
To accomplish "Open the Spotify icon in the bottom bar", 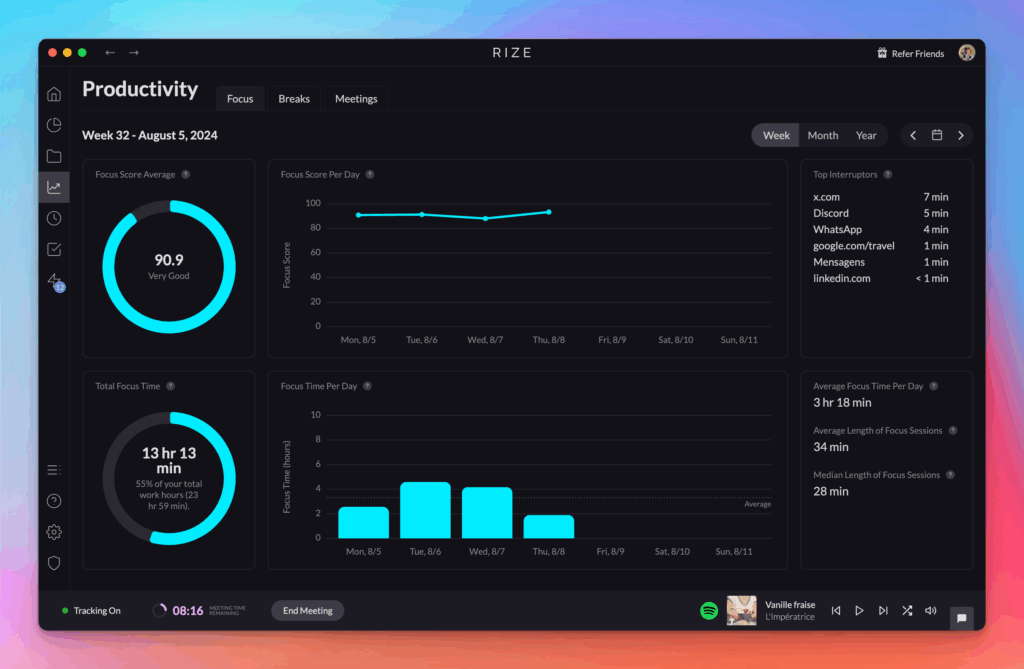I will tap(708, 610).
